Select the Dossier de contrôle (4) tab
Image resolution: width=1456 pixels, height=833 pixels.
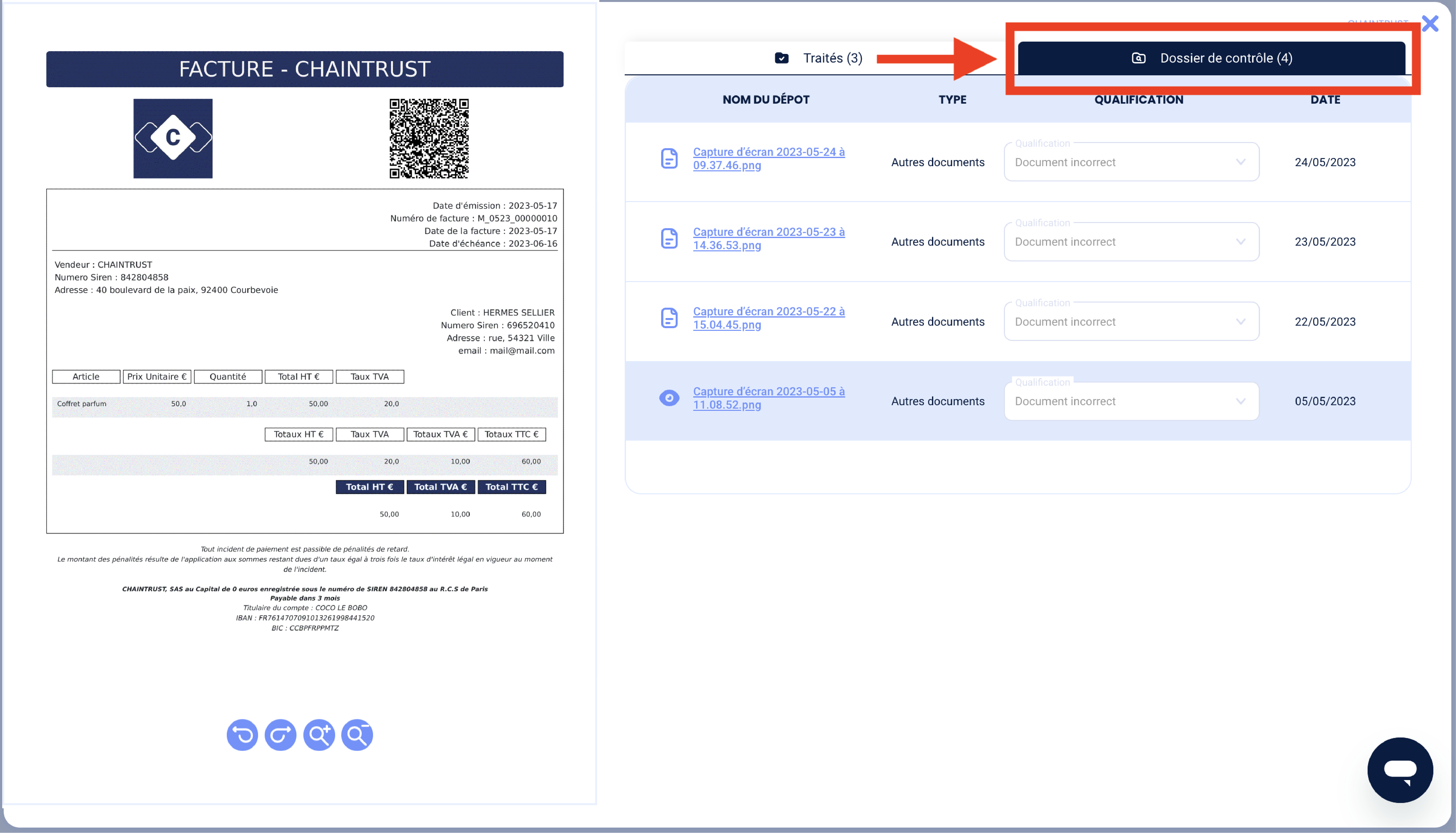click(x=1211, y=58)
